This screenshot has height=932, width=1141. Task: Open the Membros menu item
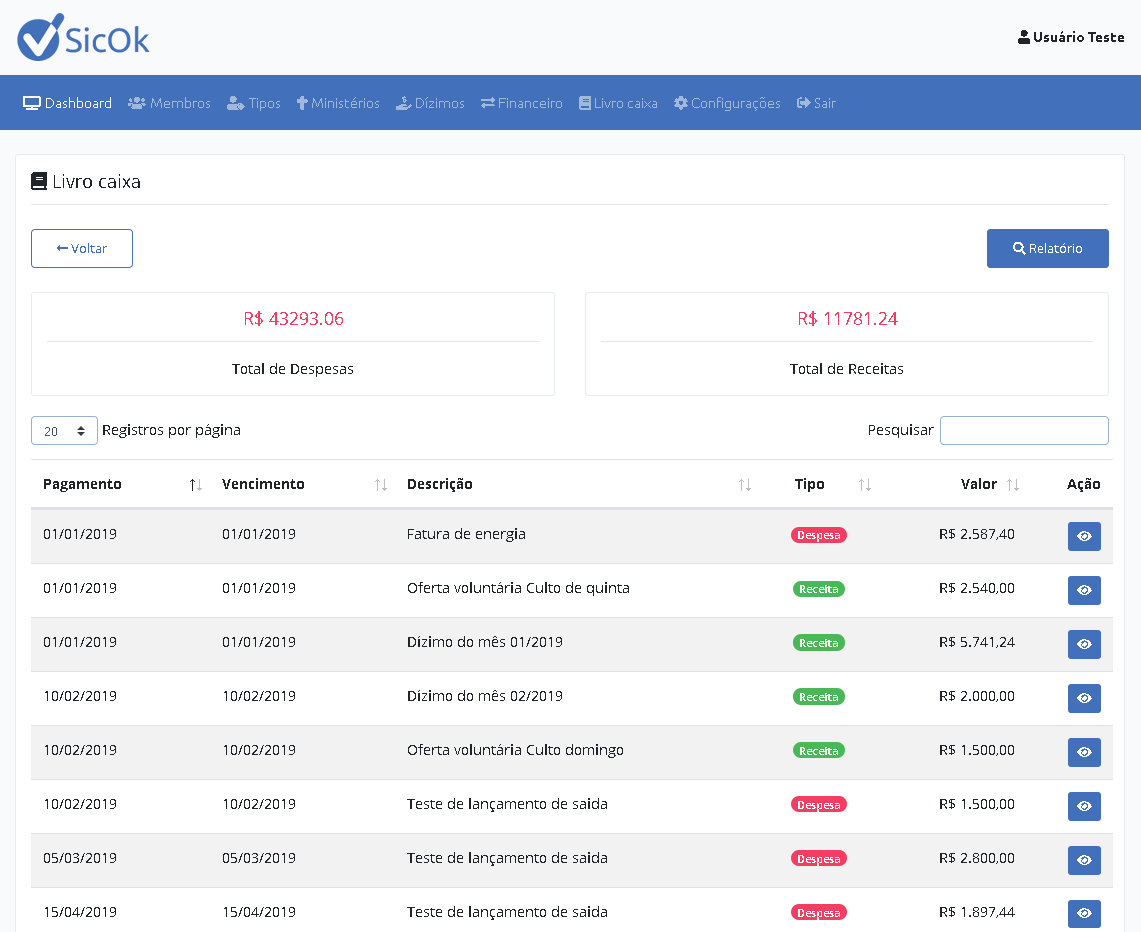click(169, 103)
